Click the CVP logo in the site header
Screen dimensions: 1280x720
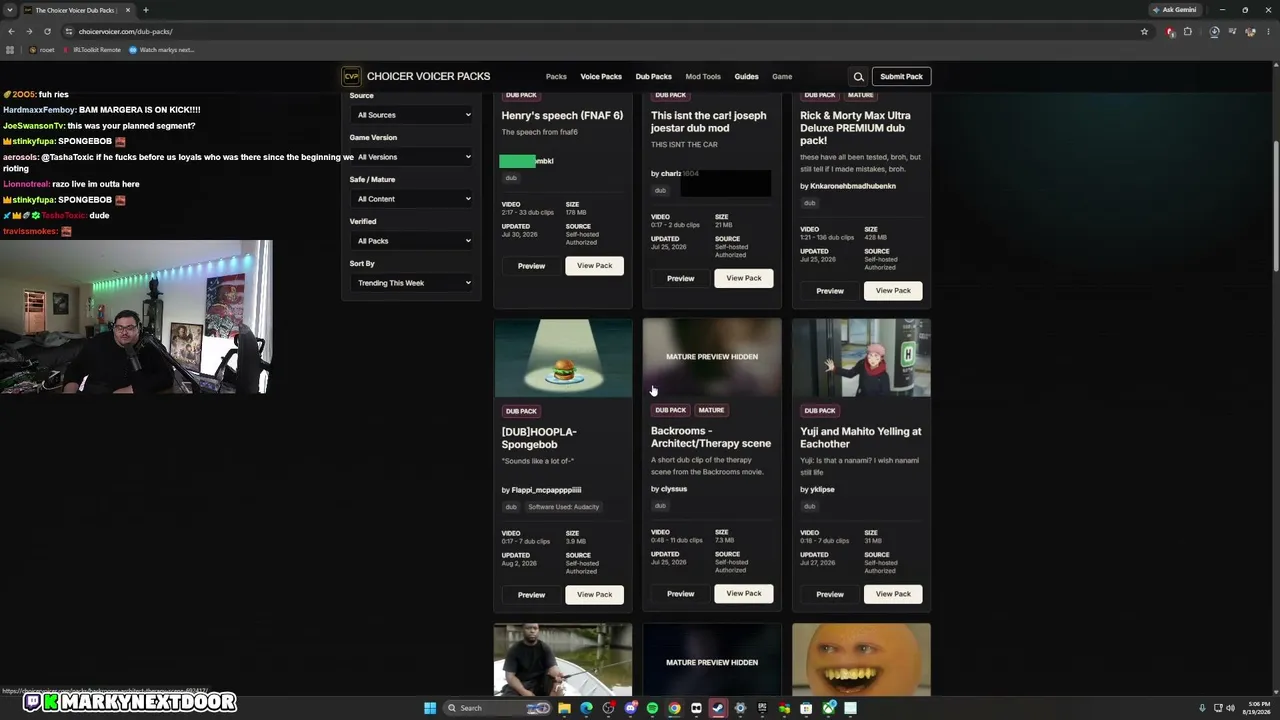[351, 76]
